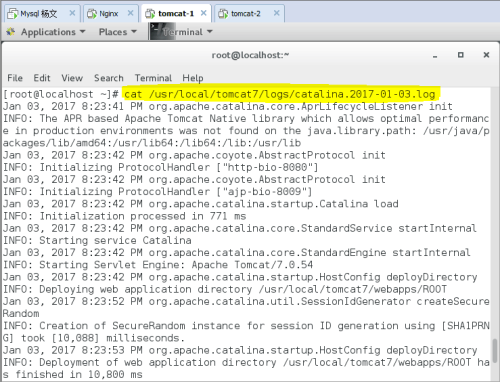Click the StandardEngine startInternal log line
The image size is (500, 382).
coord(237,252)
